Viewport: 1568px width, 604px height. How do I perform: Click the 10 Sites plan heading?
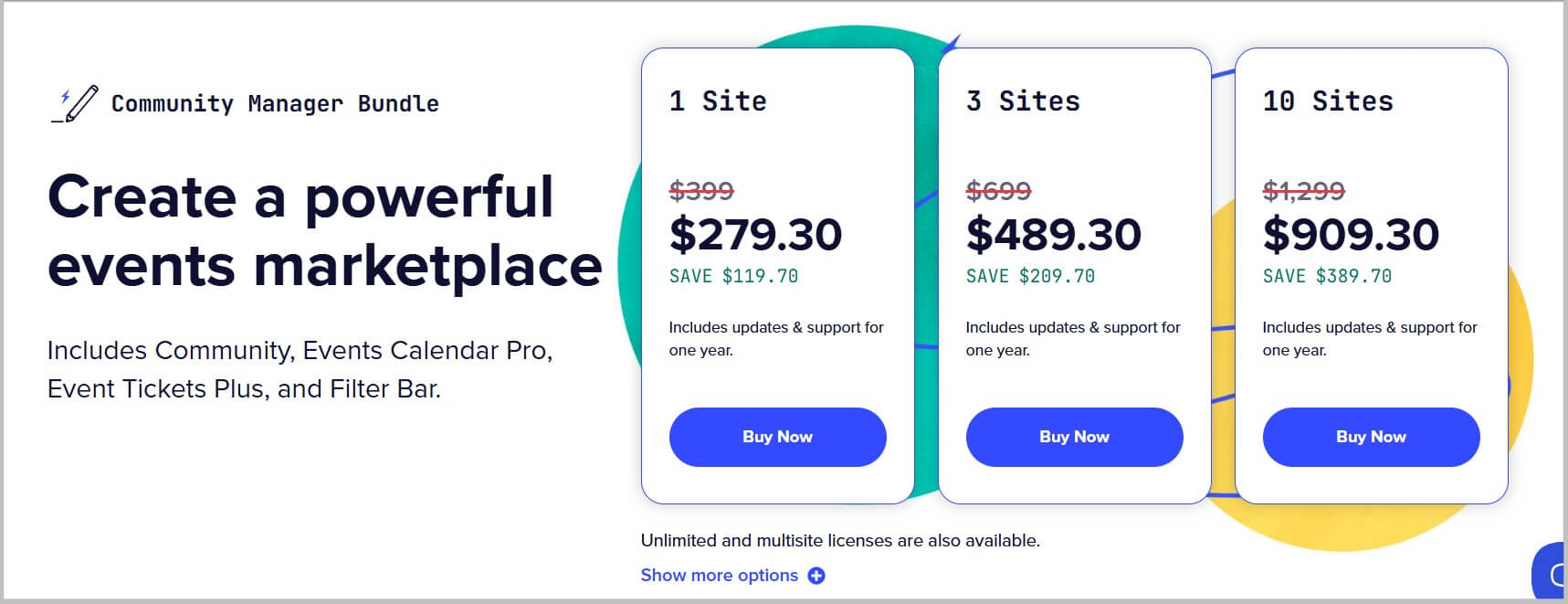click(x=1328, y=101)
